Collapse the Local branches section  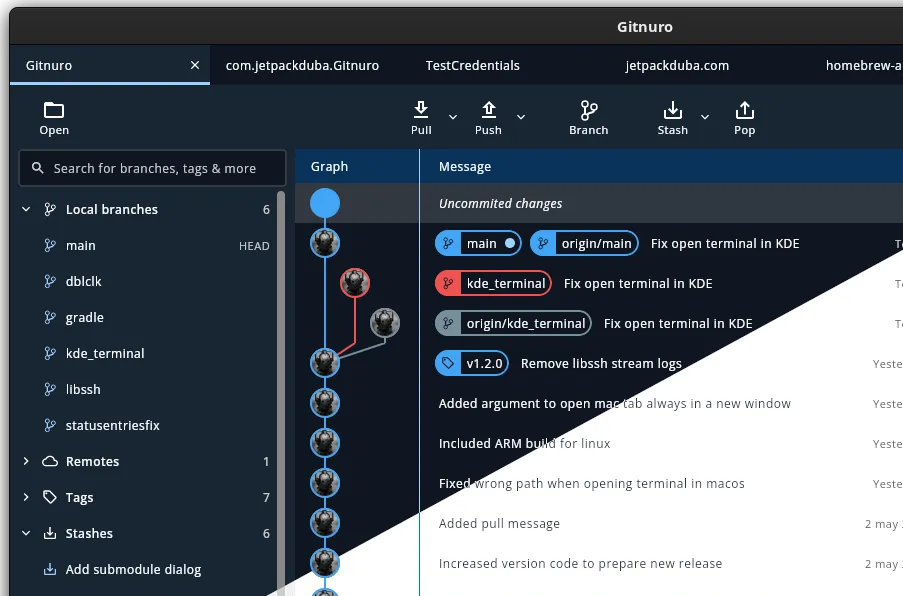pyautogui.click(x=27, y=210)
